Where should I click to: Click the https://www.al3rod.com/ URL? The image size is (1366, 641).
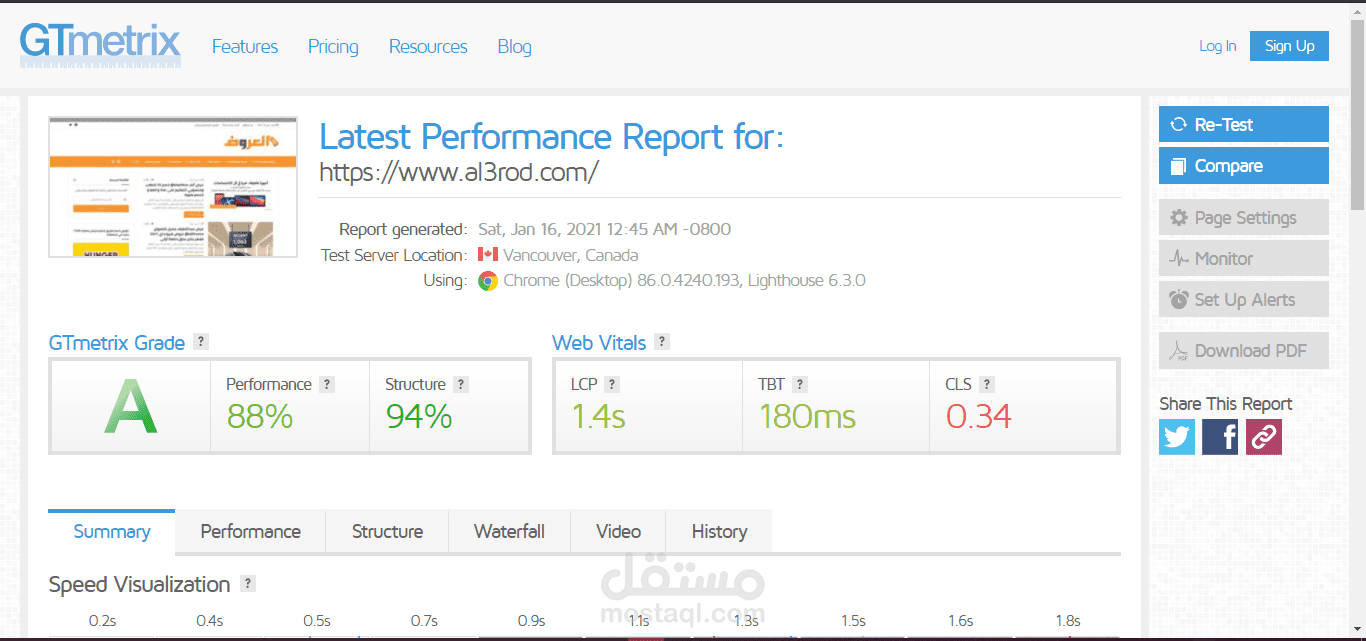[458, 172]
